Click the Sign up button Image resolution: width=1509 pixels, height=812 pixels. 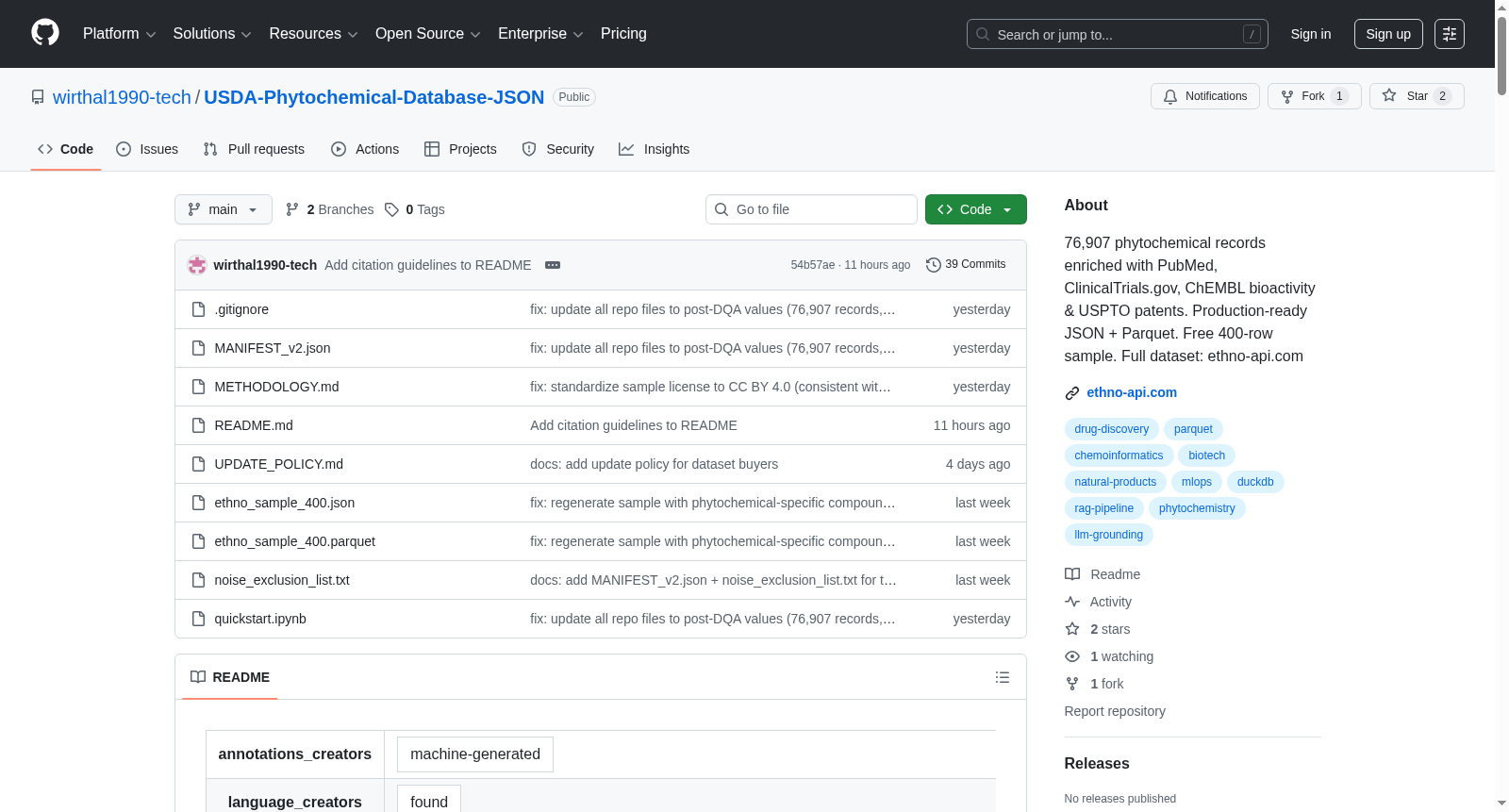click(x=1388, y=34)
